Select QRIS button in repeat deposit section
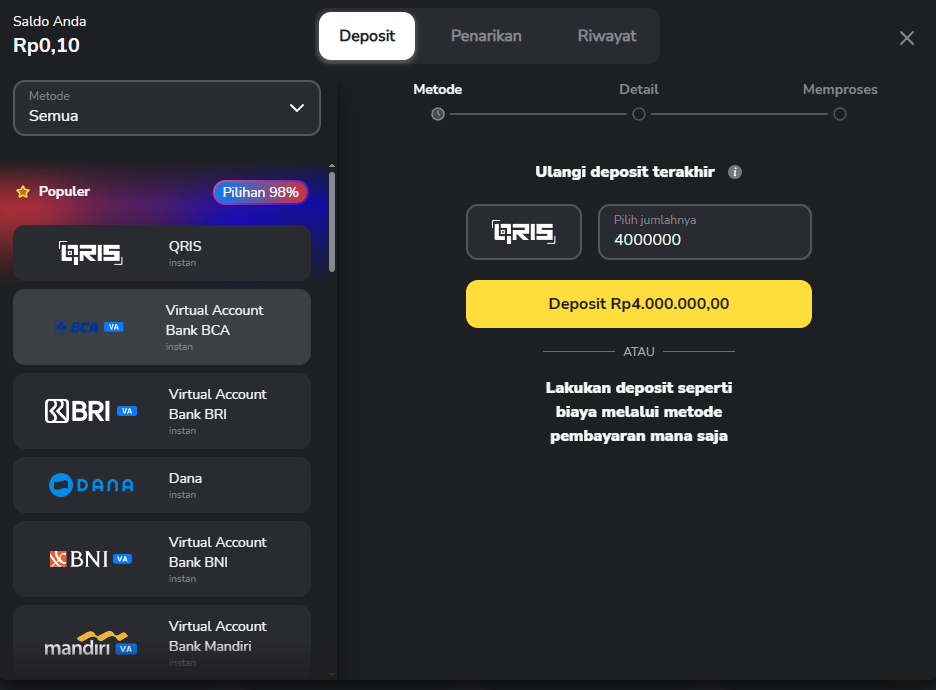Screen dimensions: 936x690 pos(524,232)
